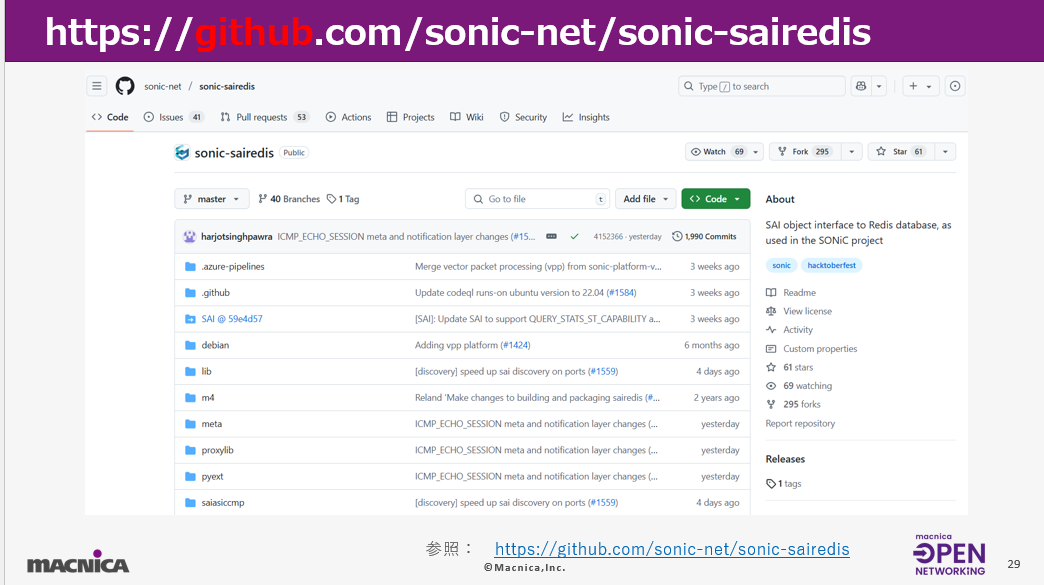This screenshot has width=1044, height=585.
Task: Open the saiasiccmp folder icon
Action: coord(190,503)
